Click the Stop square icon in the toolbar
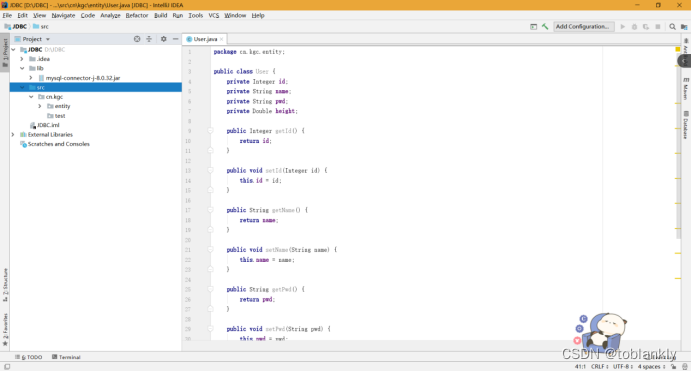Viewport: 692px width, 371px height. [658, 26]
